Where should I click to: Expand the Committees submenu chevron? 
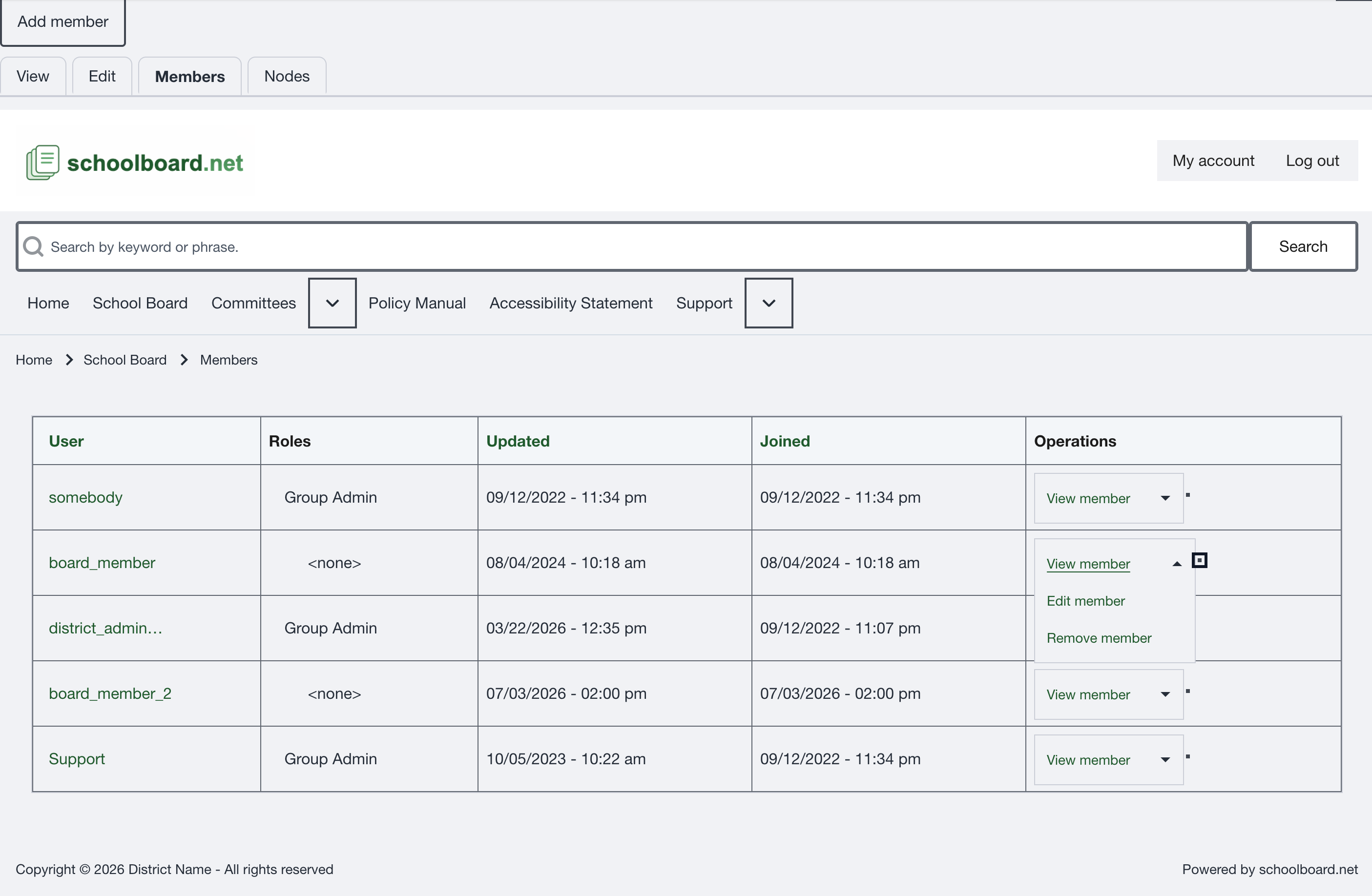coord(333,303)
